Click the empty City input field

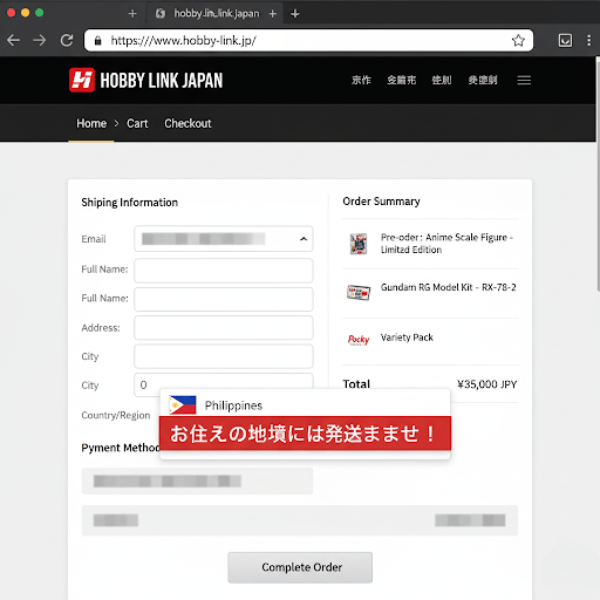223,356
